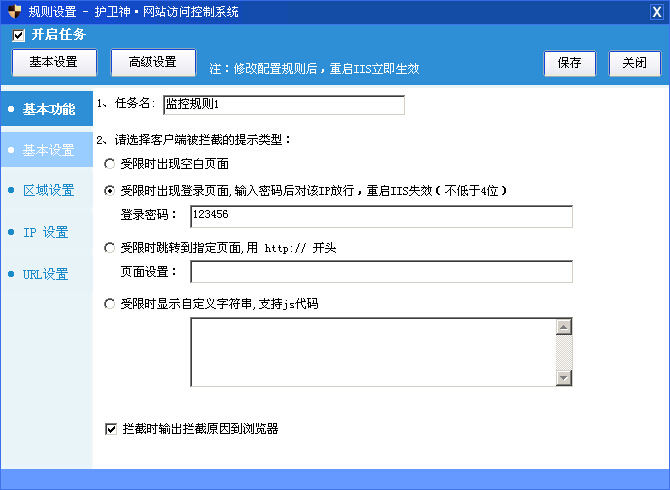Open the top 基本设置 button tab
Image resolution: width=670 pixels, height=490 pixels.
point(54,62)
